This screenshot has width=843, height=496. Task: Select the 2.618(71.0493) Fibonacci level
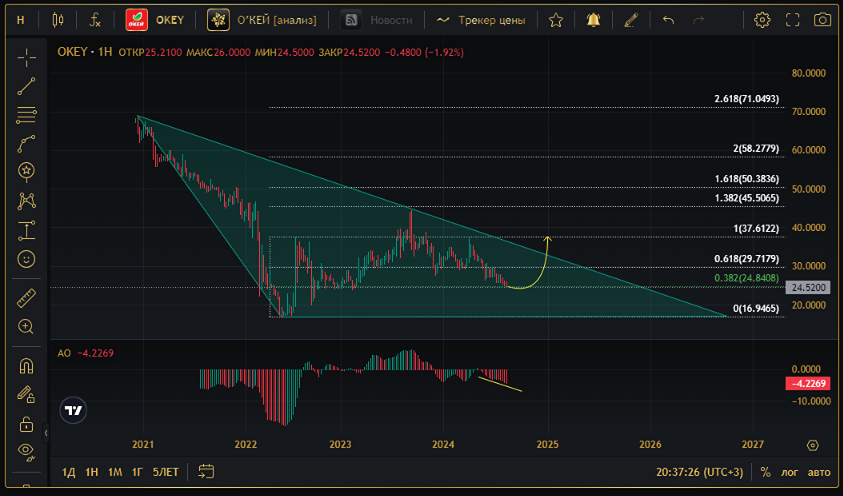point(746,99)
